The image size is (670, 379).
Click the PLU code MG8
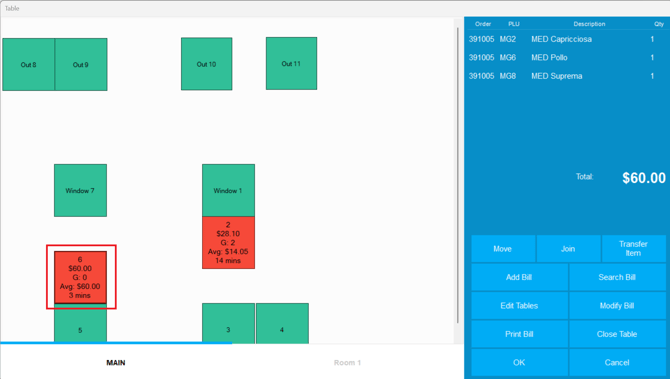[508, 76]
